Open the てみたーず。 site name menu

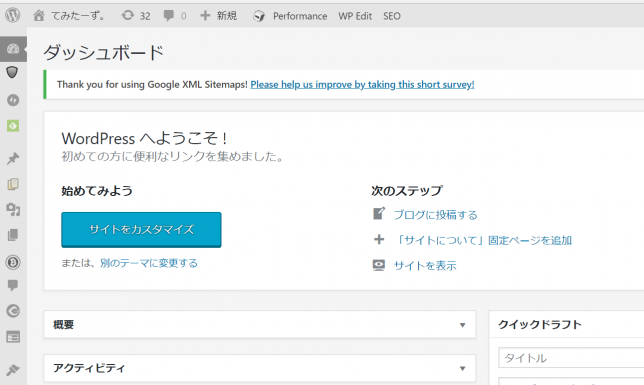[x=78, y=16]
